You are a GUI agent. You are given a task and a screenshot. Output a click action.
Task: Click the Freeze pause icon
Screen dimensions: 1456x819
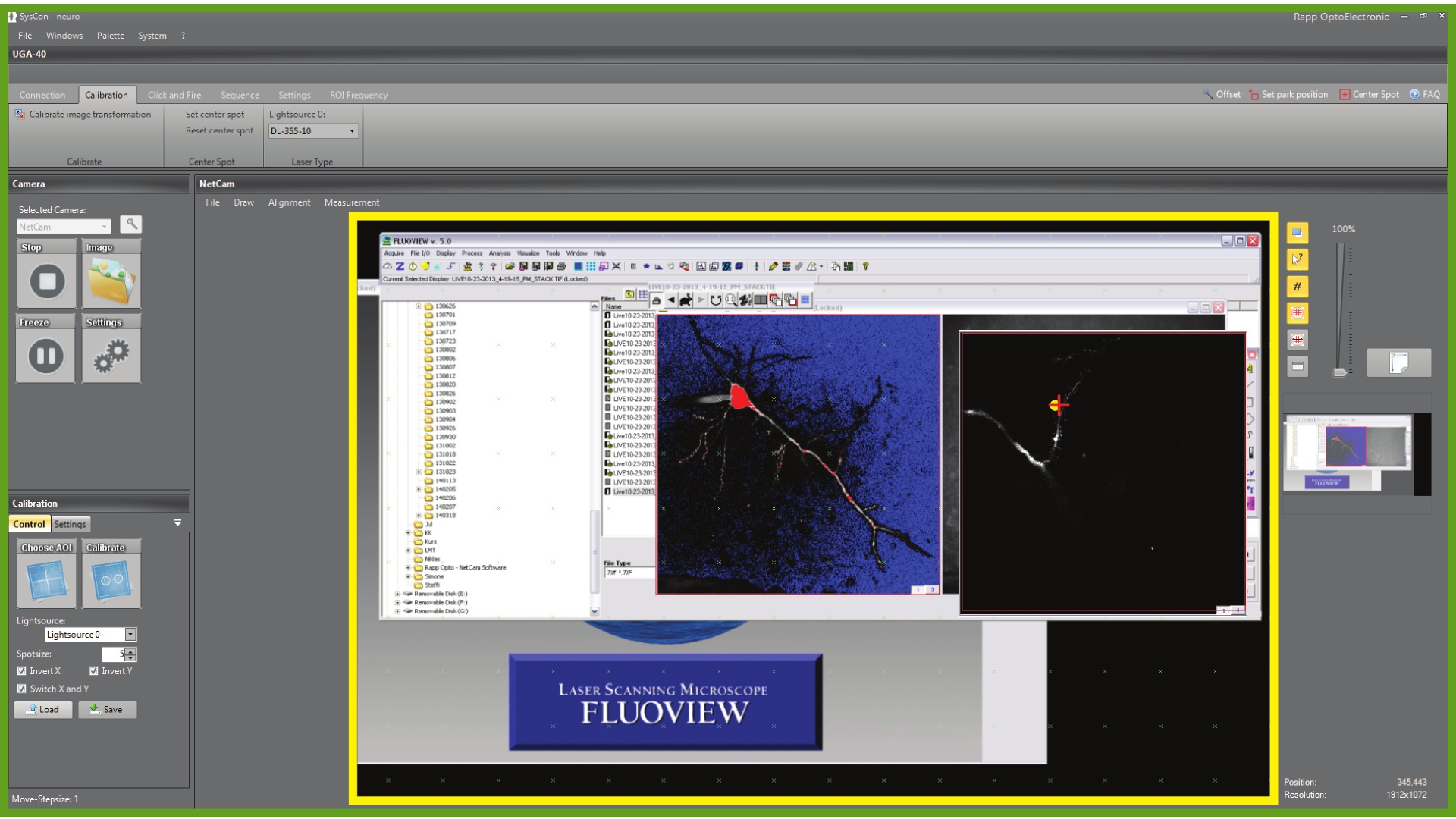point(45,356)
